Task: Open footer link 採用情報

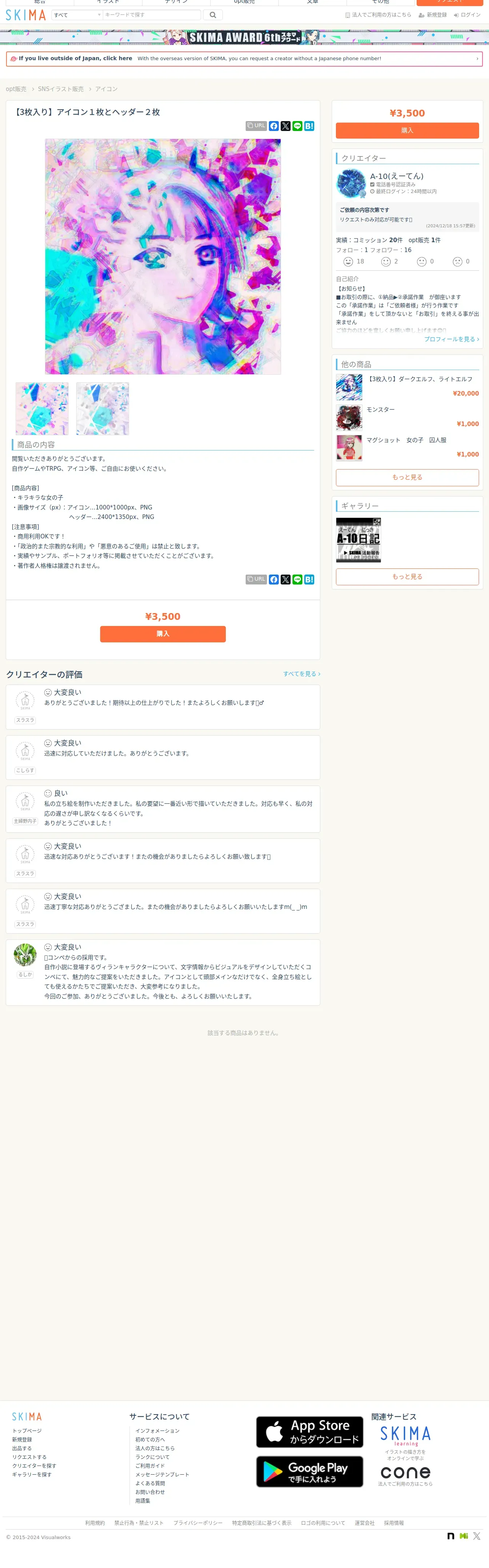Action: click(x=394, y=1523)
